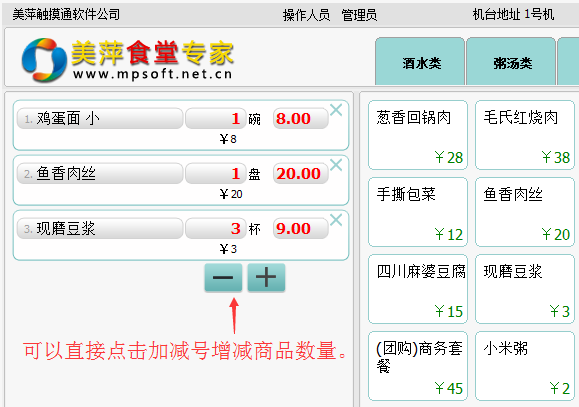Choose the 手撕包菜 ¥12 menu item
Image resolution: width=579 pixels, height=407 pixels.
click(418, 212)
